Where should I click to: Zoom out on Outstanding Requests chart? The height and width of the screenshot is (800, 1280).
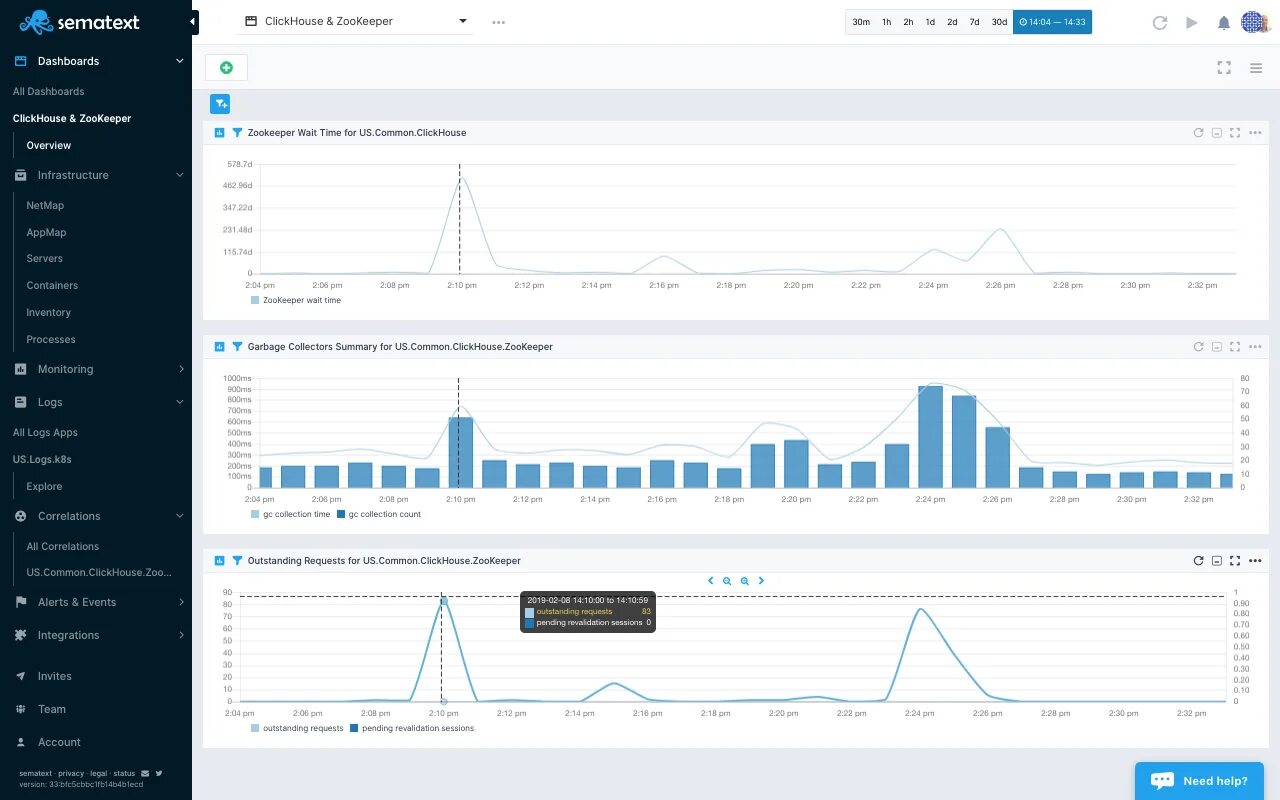[x=727, y=580]
